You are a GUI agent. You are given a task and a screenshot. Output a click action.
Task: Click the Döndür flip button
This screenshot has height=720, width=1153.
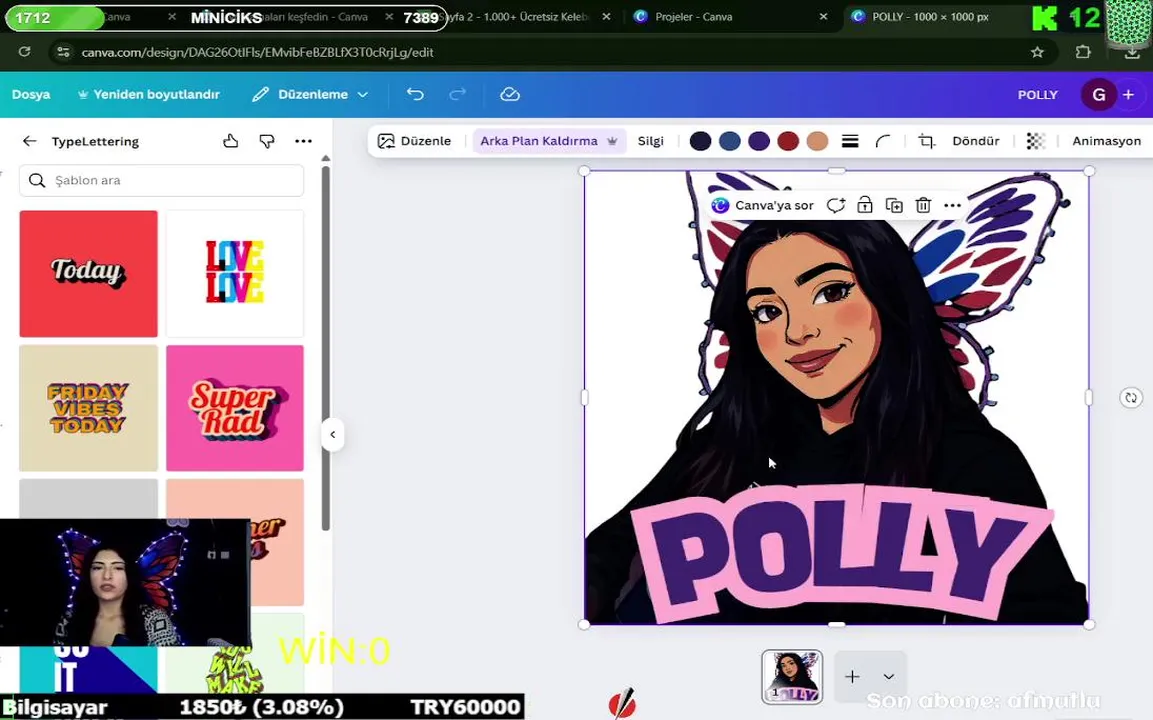(975, 141)
